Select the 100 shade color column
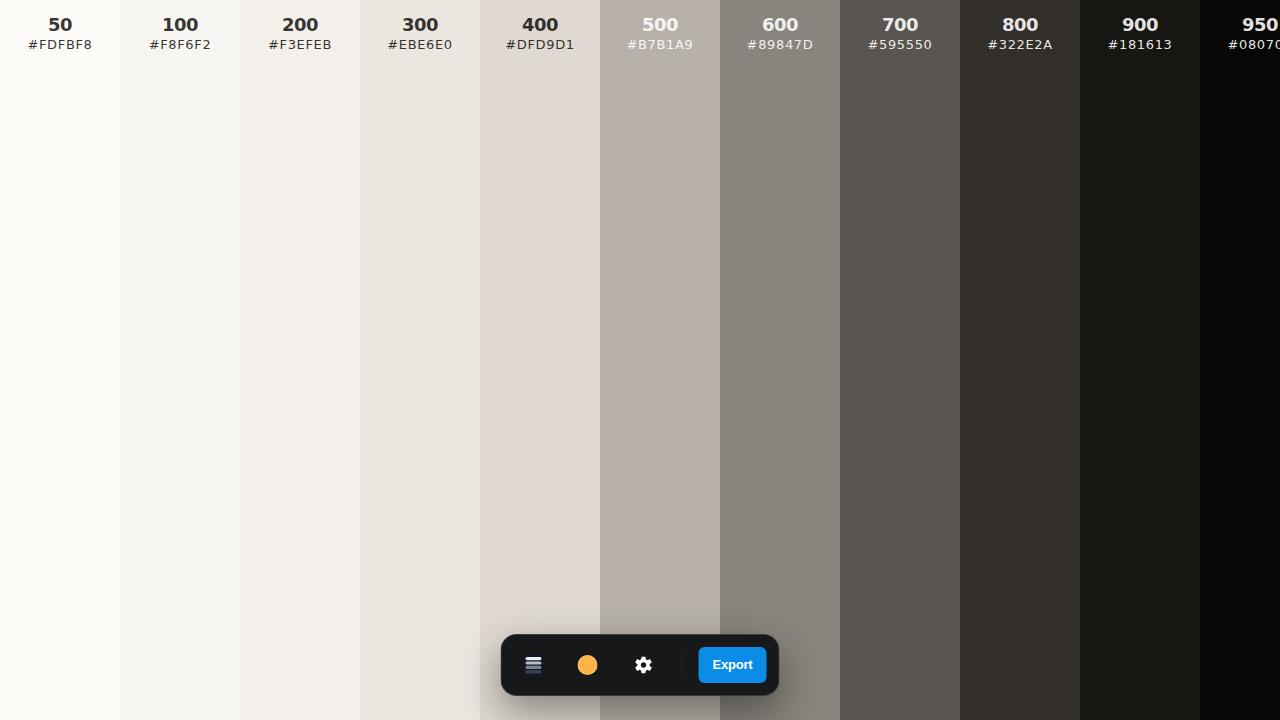Screen dimensions: 1280x720 coord(180,360)
